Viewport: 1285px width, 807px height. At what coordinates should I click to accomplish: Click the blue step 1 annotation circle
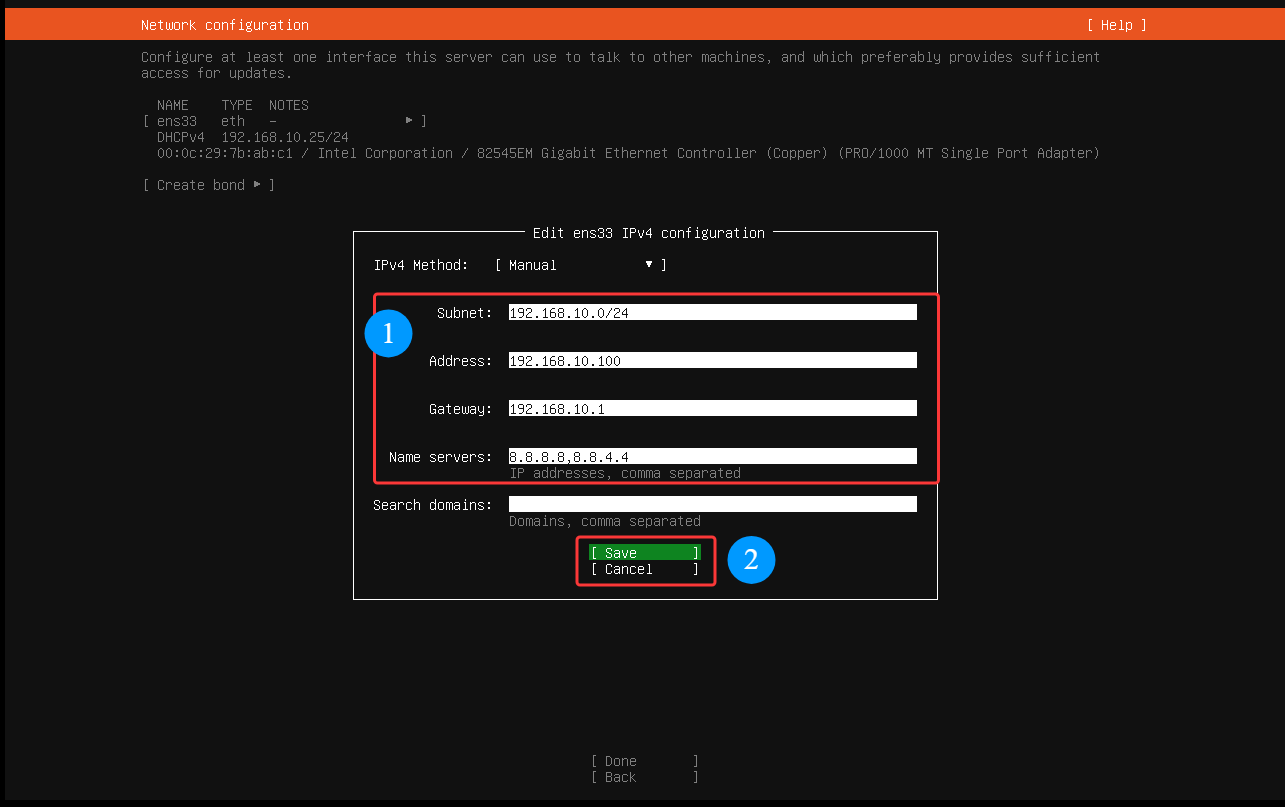tap(388, 335)
